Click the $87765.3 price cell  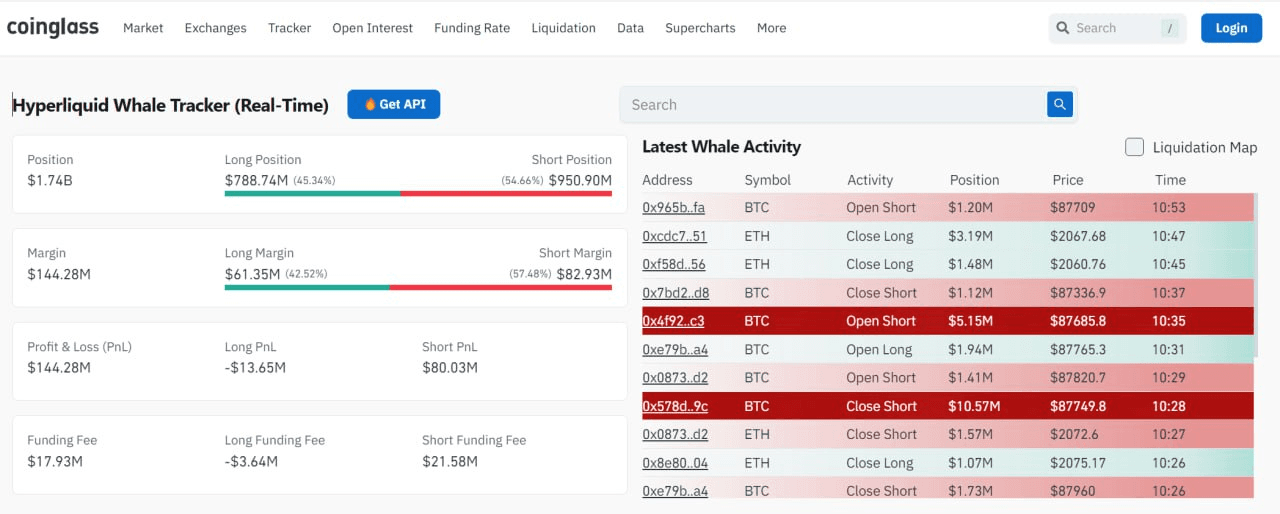point(1078,350)
